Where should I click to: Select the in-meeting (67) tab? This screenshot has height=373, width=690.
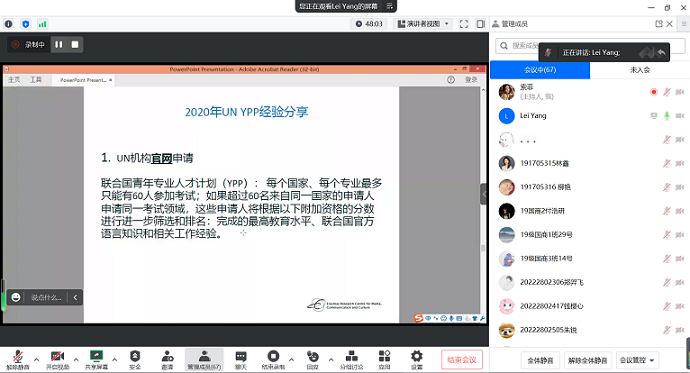(x=540, y=70)
